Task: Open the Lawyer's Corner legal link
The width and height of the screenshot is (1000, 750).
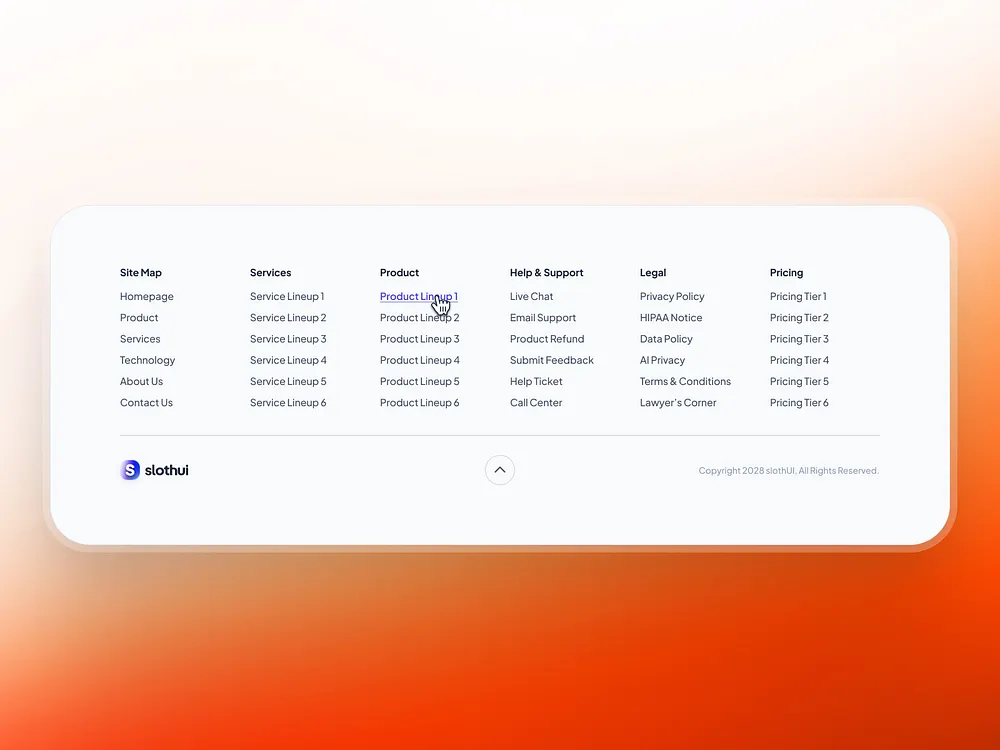Action: click(677, 402)
